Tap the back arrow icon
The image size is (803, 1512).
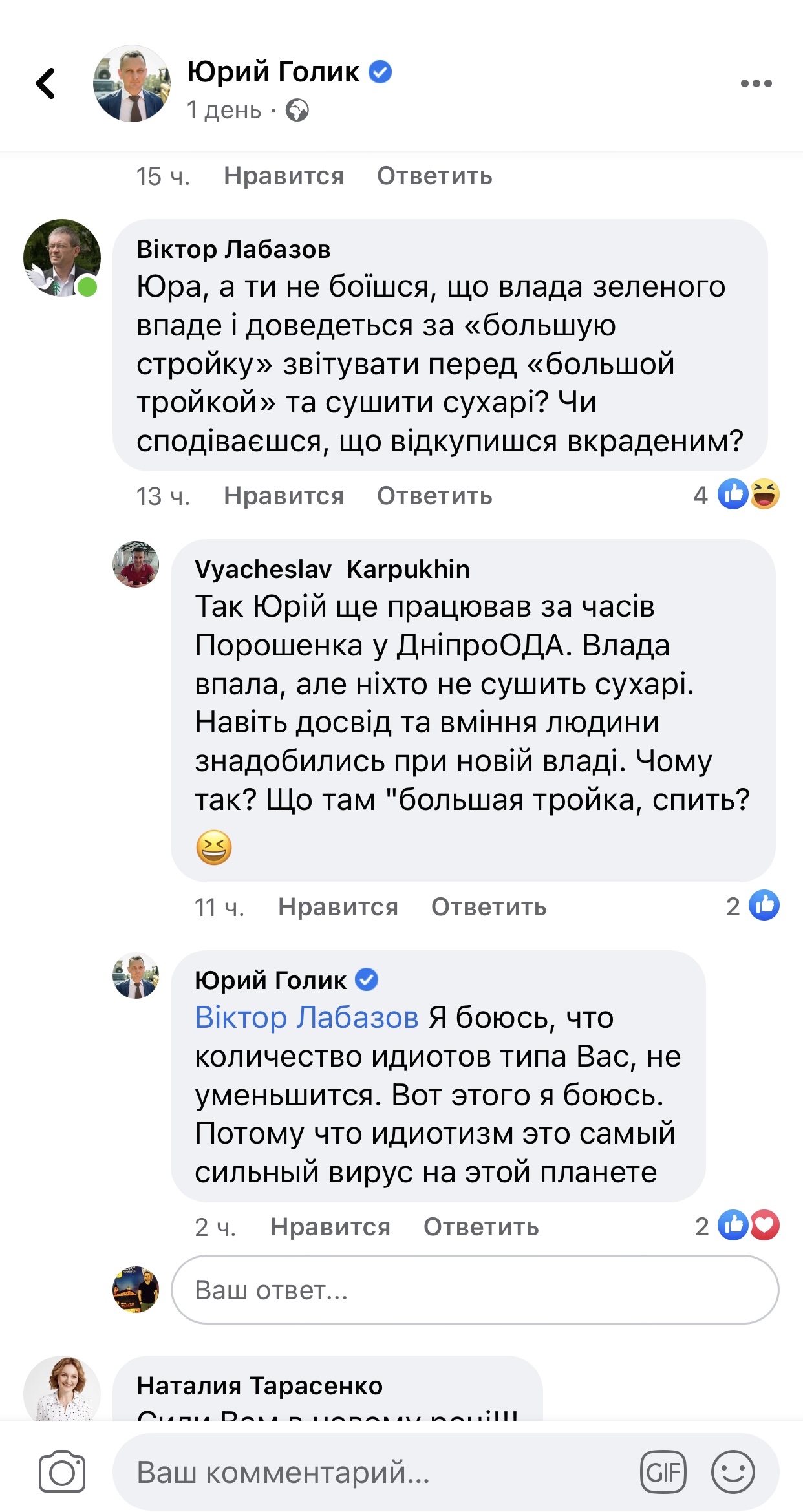46,83
